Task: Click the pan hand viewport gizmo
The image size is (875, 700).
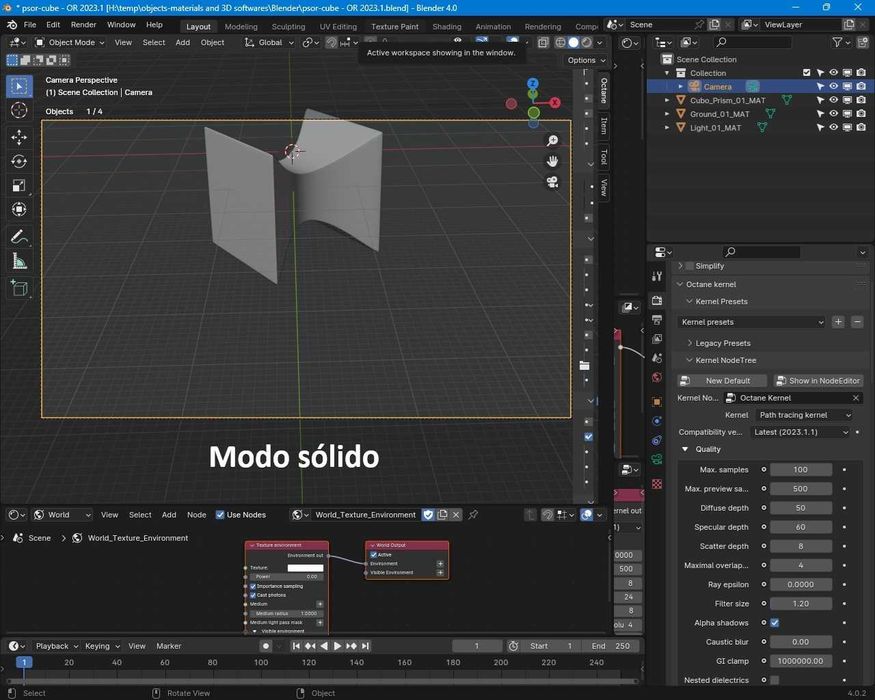Action: [x=552, y=161]
